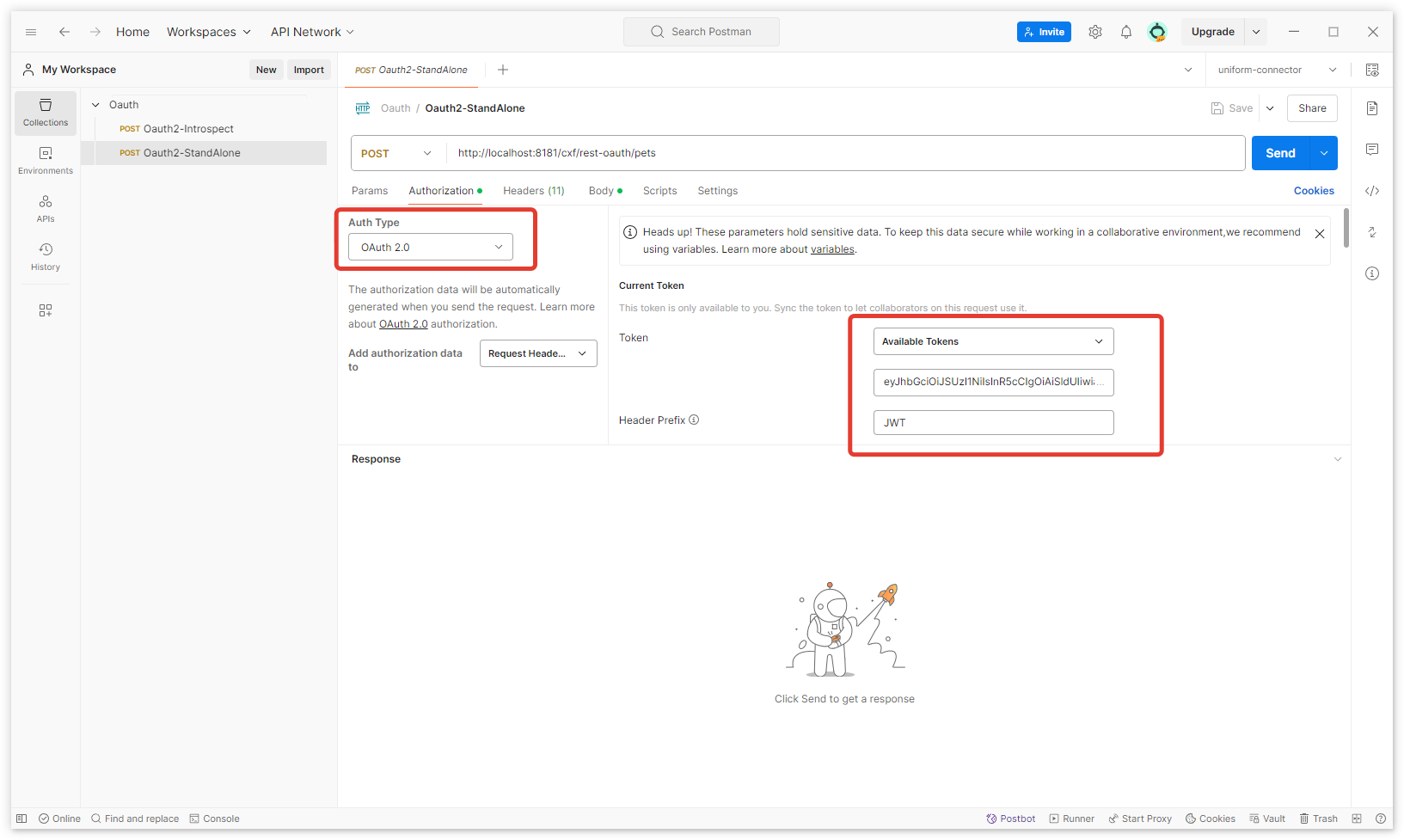Open the POST method dropdown

click(x=397, y=153)
